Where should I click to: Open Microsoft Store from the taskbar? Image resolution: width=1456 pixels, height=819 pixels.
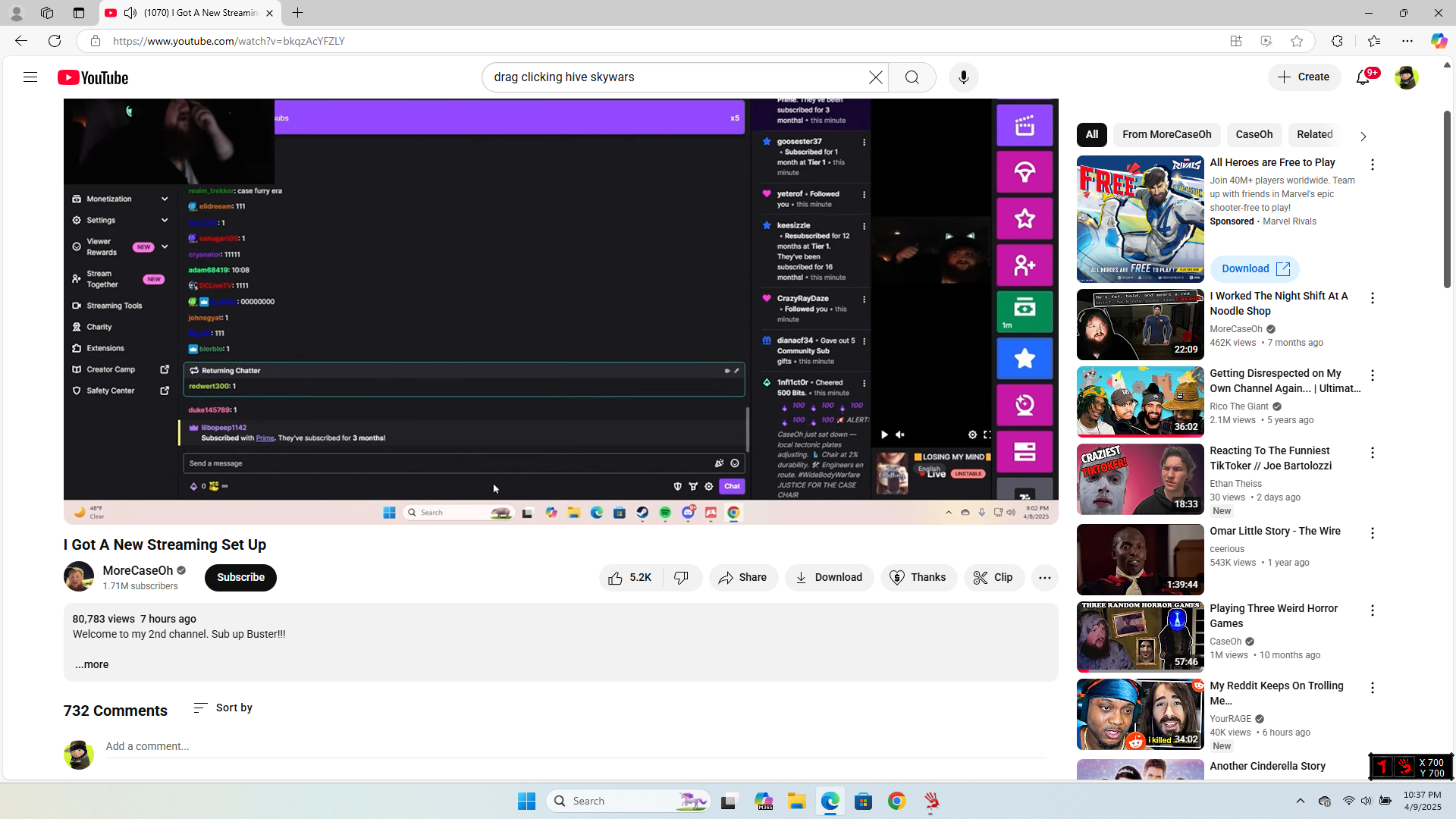(x=863, y=802)
